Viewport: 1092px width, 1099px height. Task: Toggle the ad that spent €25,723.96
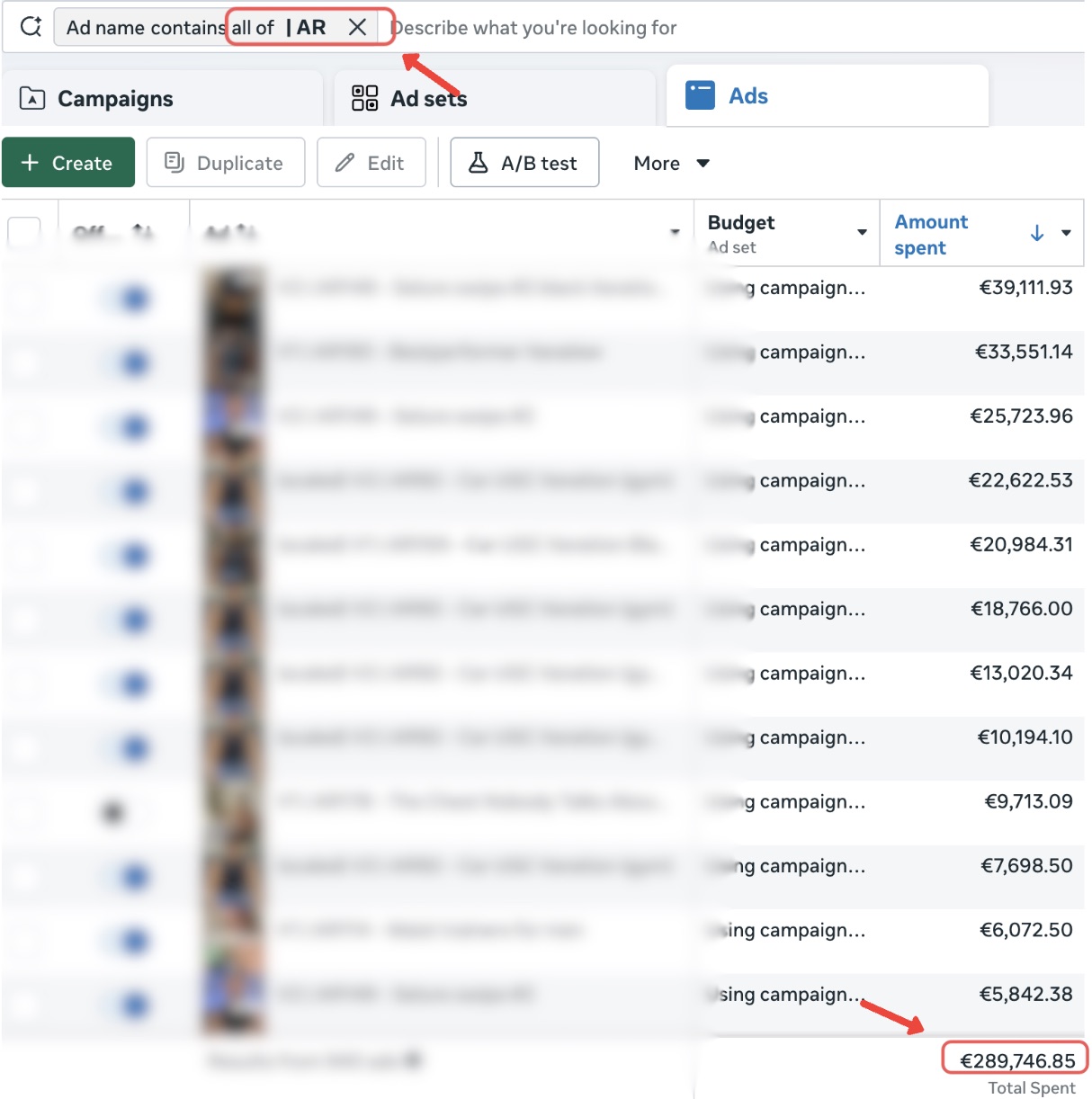[126, 427]
